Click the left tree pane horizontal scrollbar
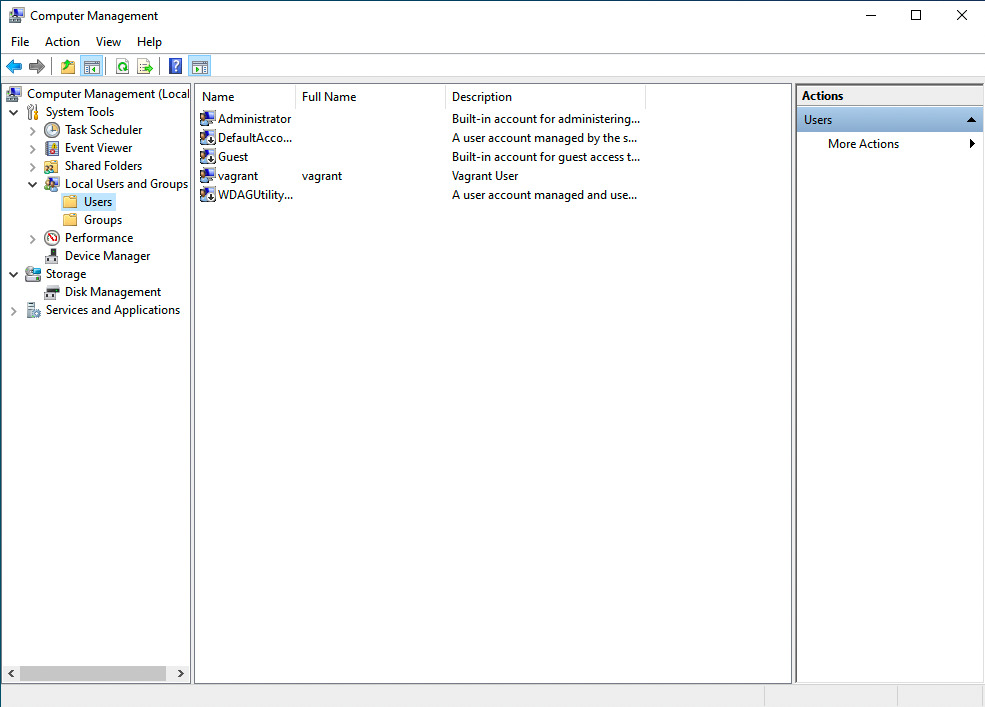Screen dimensions: 985x707 coord(95,673)
